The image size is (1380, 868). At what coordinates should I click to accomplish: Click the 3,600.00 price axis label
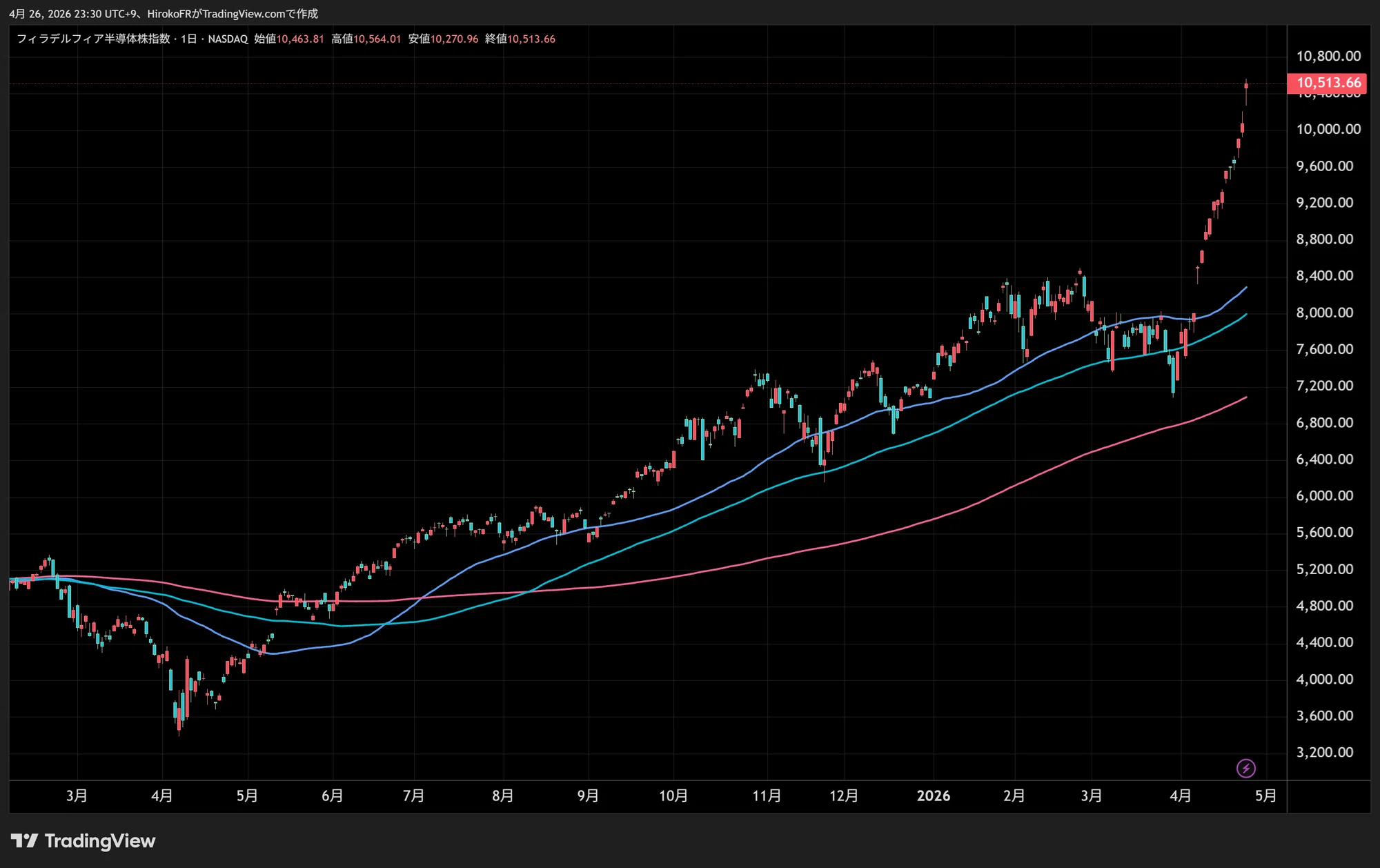[1325, 716]
